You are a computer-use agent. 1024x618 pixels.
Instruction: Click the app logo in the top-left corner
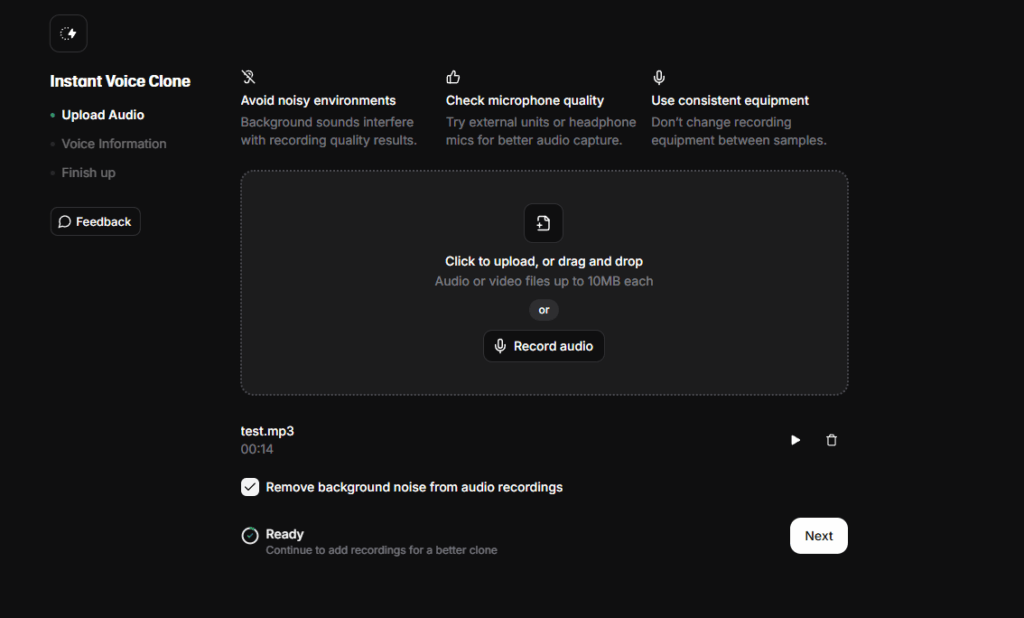pyautogui.click(x=68, y=33)
